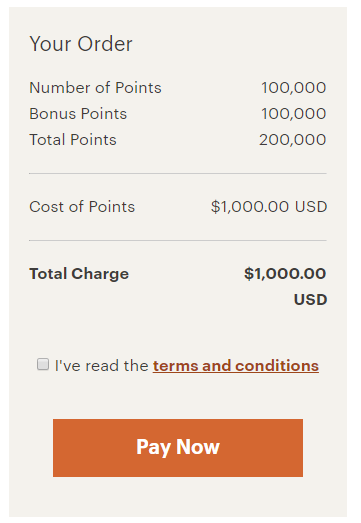
Task: Click the divider line above Cost of Points
Action: tap(178, 173)
